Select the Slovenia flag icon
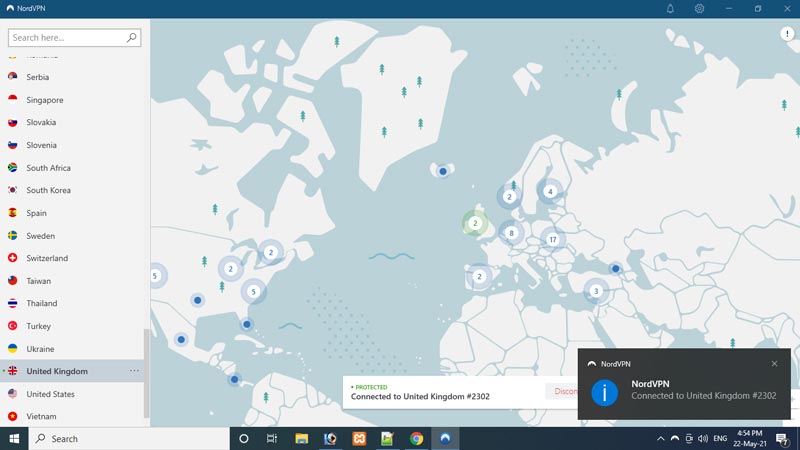The height and width of the screenshot is (450, 800). tap(13, 145)
